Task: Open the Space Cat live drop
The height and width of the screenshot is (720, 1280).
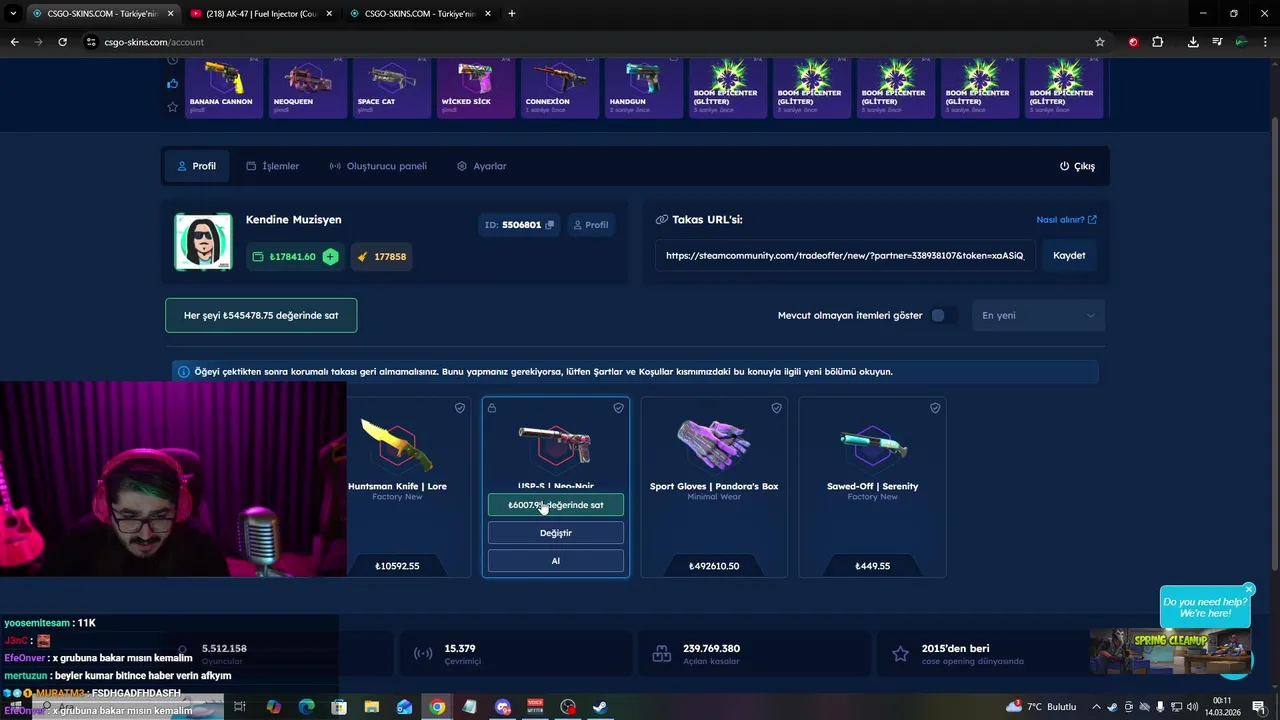Action: click(392, 87)
